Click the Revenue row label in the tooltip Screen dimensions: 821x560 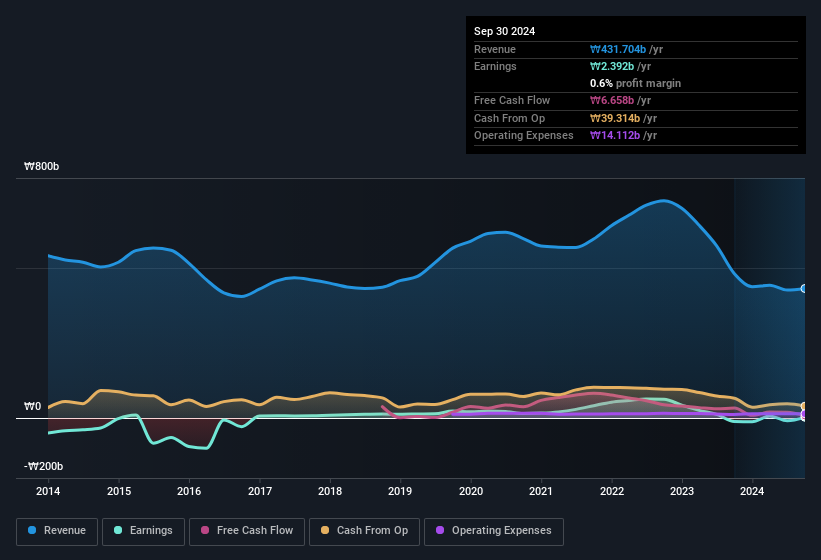point(495,49)
